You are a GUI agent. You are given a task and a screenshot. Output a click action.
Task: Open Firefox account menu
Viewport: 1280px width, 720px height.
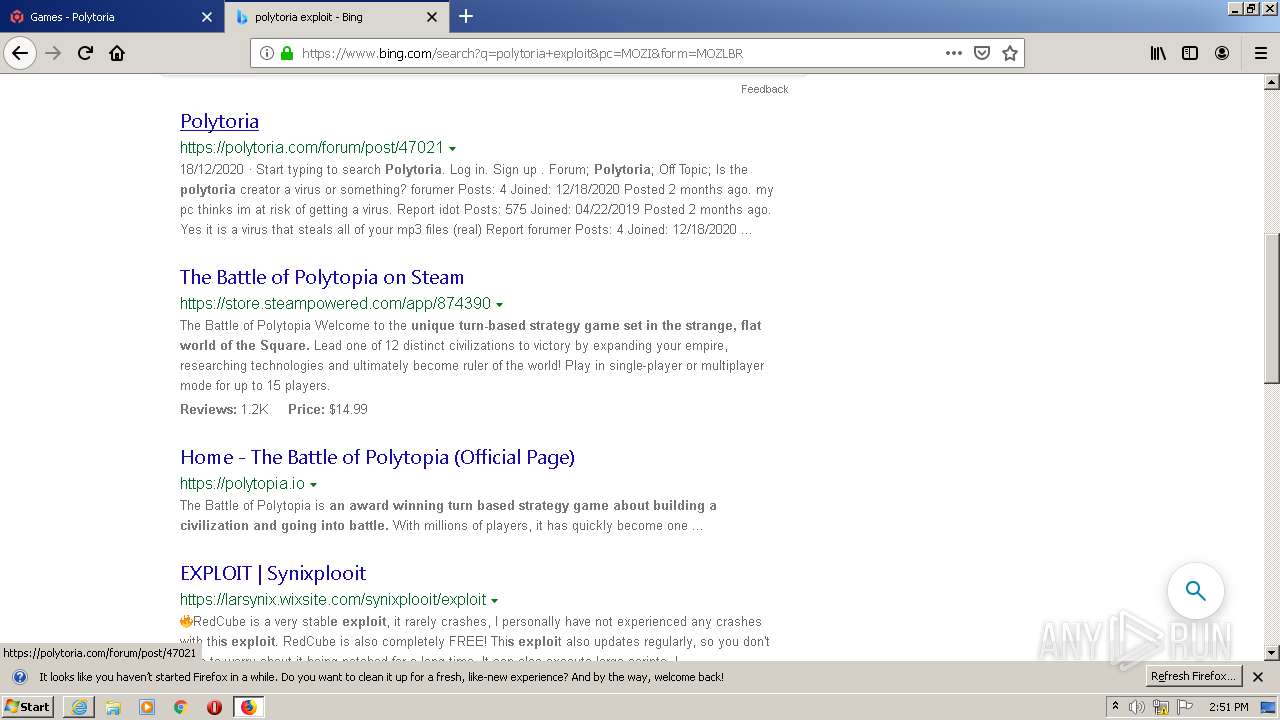tap(1222, 53)
